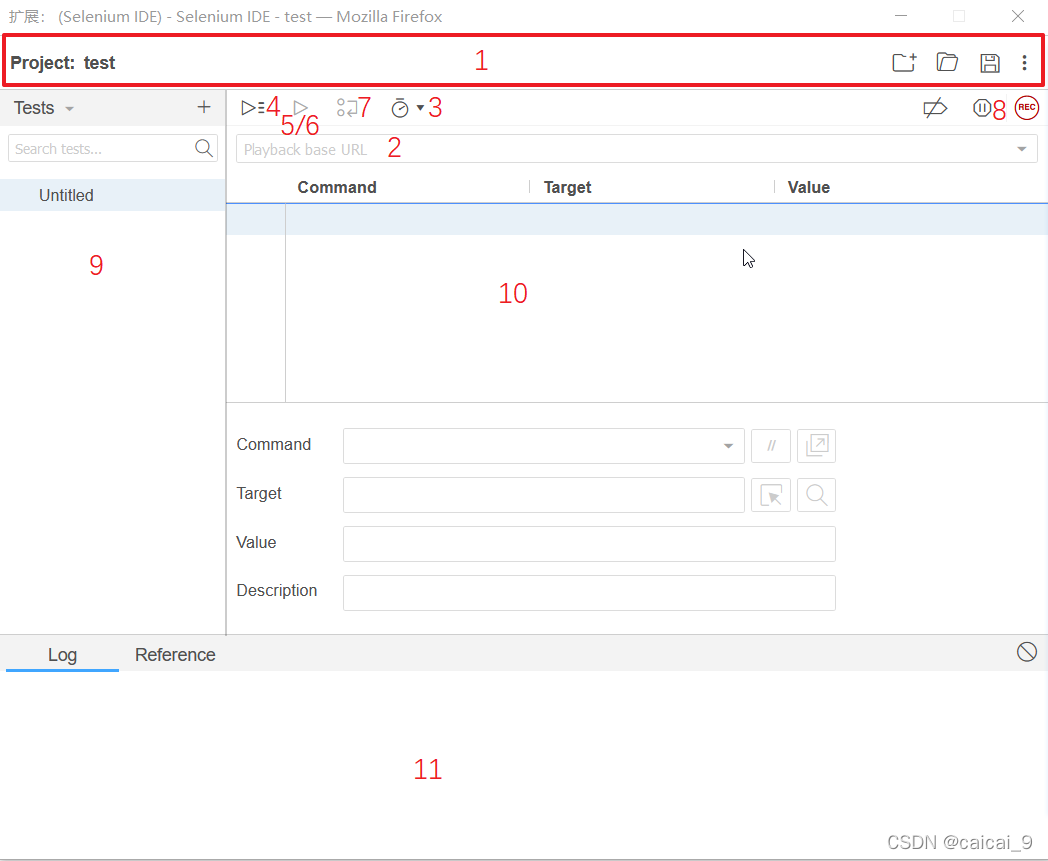Click the search tests magnifier icon
This screenshot has height=861, width=1048.
point(204,148)
